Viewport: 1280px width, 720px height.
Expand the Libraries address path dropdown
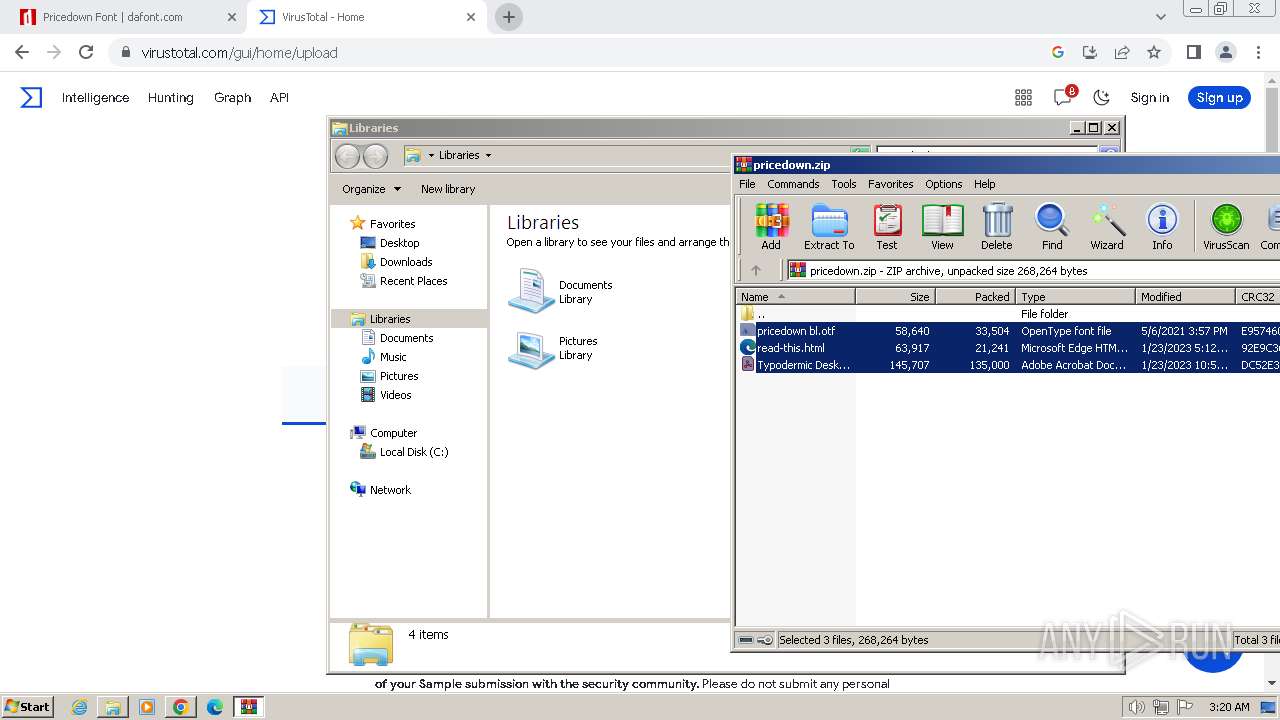click(x=488, y=155)
